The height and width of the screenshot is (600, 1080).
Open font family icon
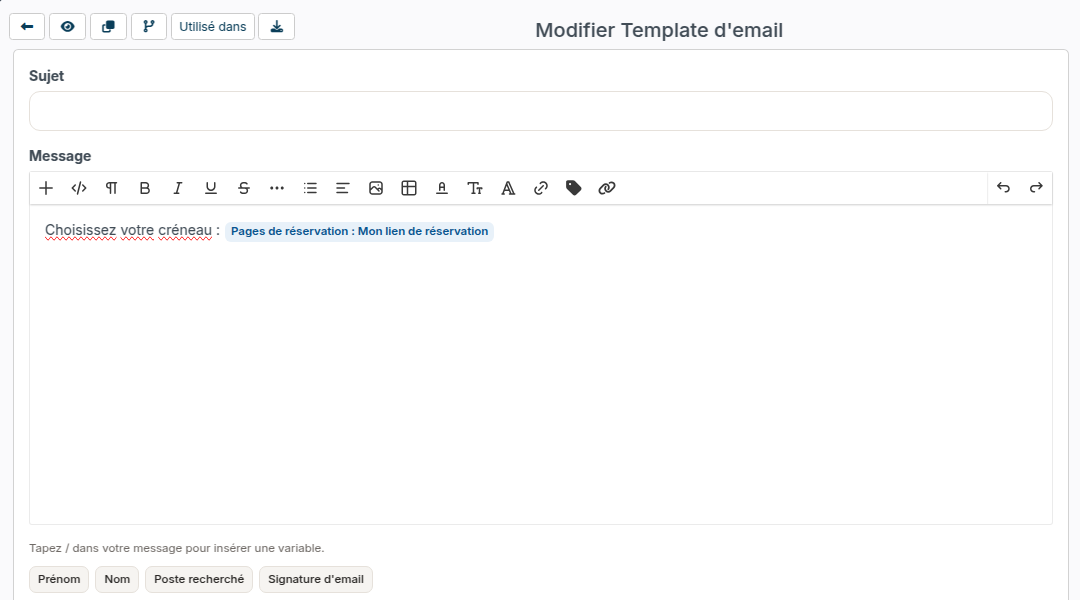(508, 188)
